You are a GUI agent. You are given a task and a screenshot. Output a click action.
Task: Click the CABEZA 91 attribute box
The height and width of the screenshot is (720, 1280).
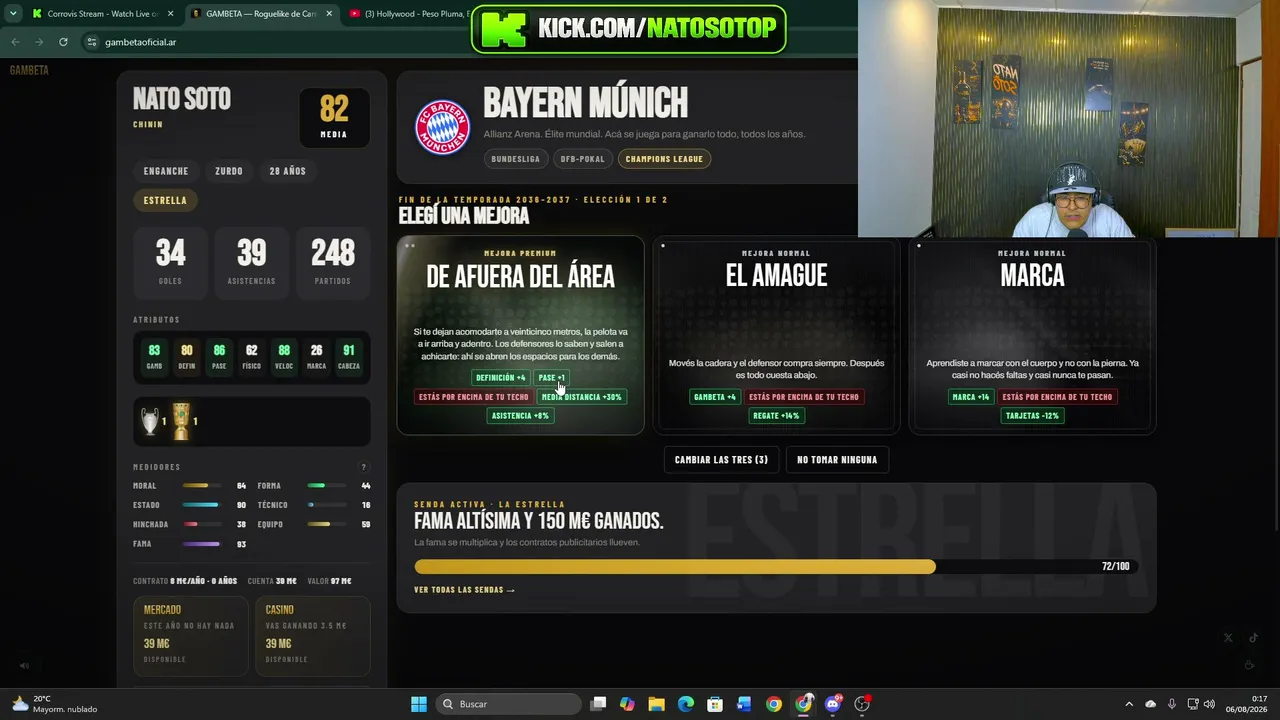coord(348,357)
